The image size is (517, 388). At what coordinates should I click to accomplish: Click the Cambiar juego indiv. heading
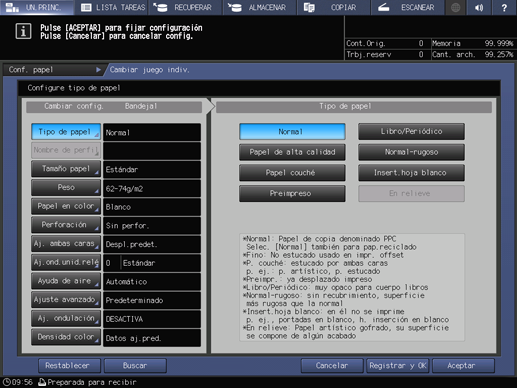[x=150, y=70]
